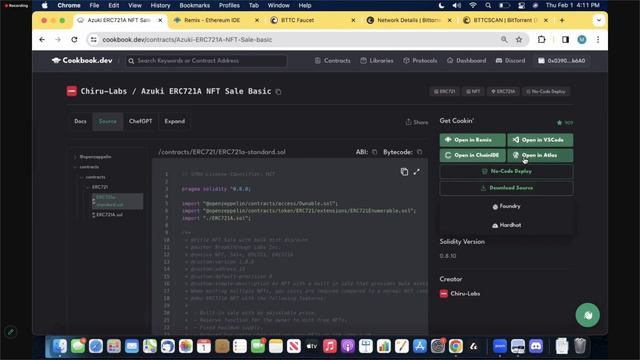
Task: Switch to the Docs tab
Action: point(80,122)
